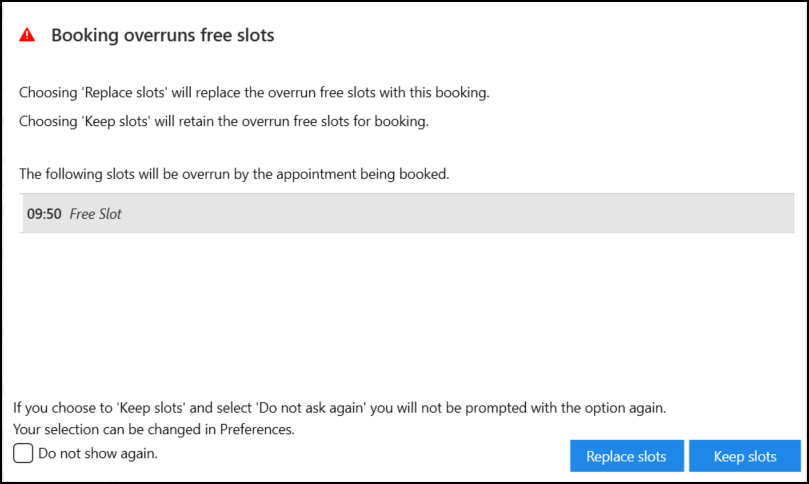The image size is (809, 484).
Task: Click the sentence explaining 'Replace slots'
Action: pos(254,93)
